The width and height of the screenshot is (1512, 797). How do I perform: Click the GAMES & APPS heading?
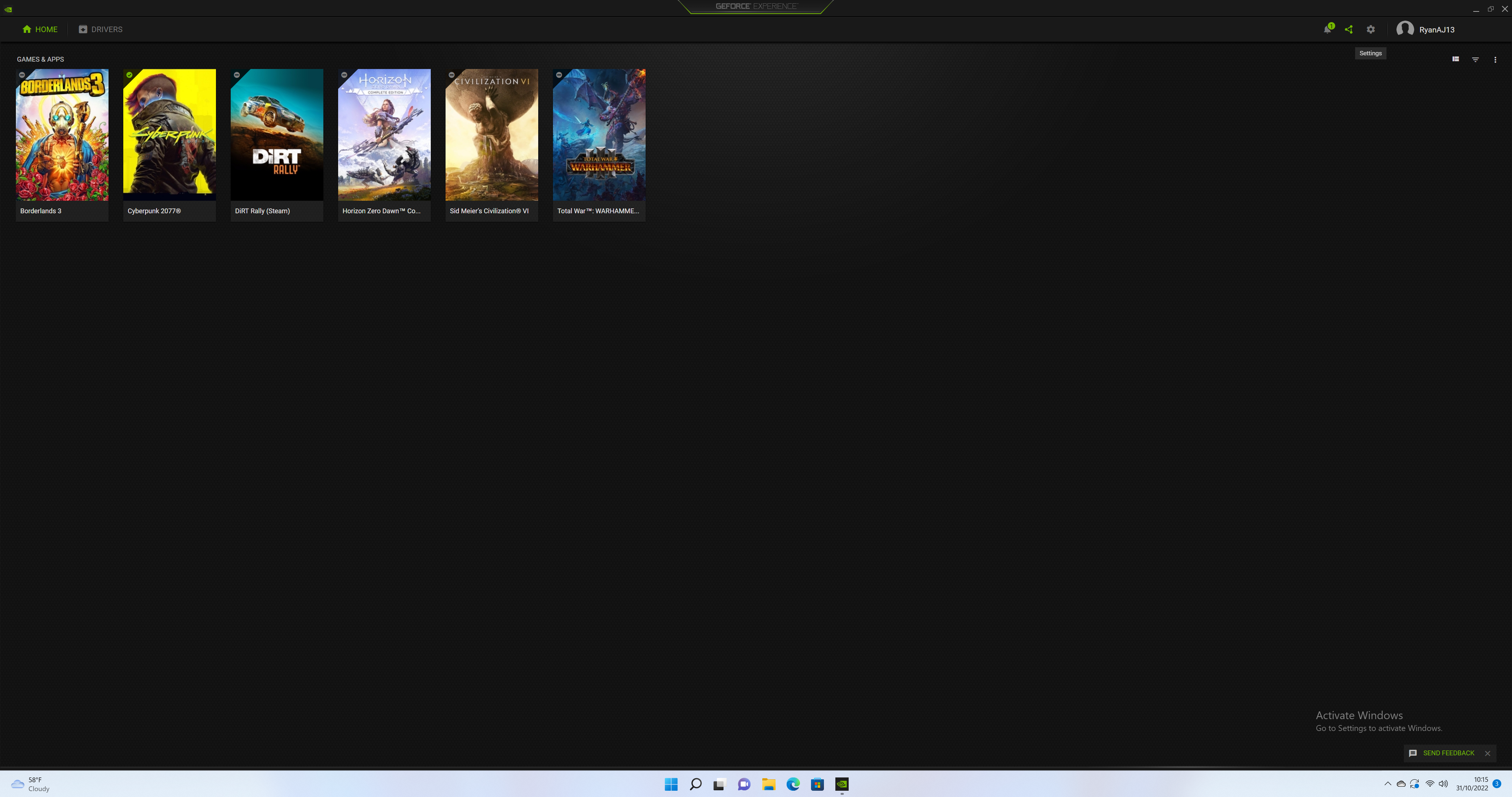point(41,59)
